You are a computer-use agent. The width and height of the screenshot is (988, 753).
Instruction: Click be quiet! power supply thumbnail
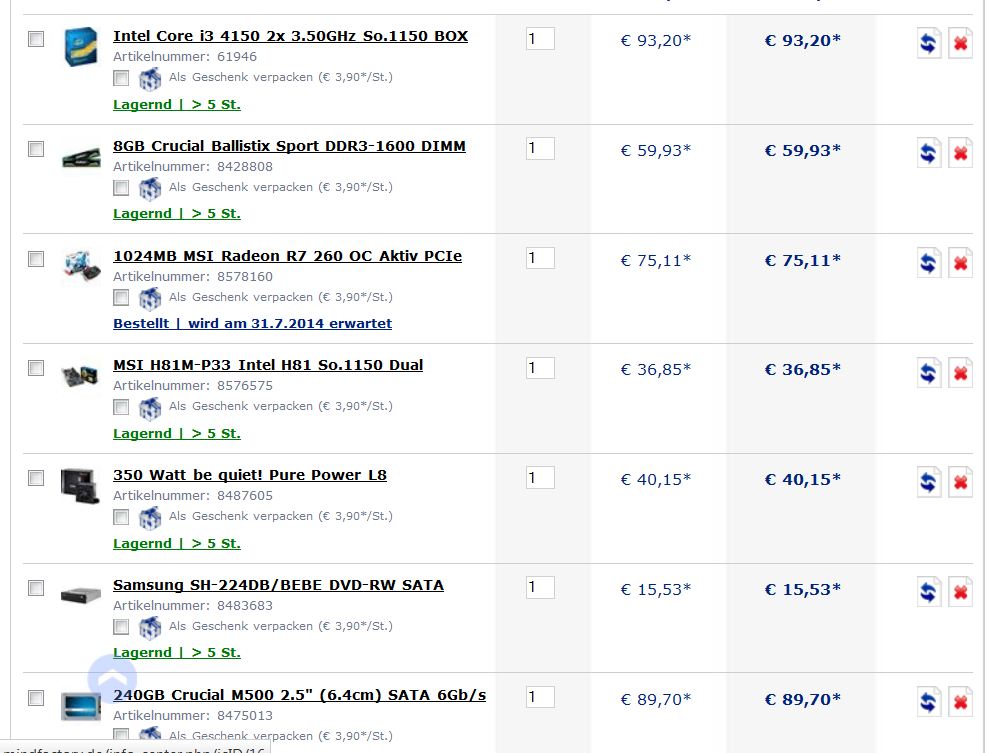(x=80, y=486)
